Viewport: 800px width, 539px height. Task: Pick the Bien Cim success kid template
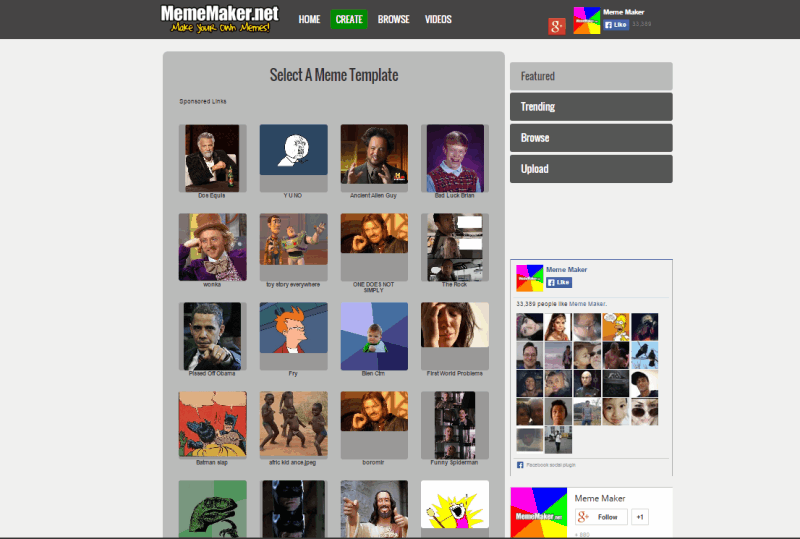(x=374, y=336)
